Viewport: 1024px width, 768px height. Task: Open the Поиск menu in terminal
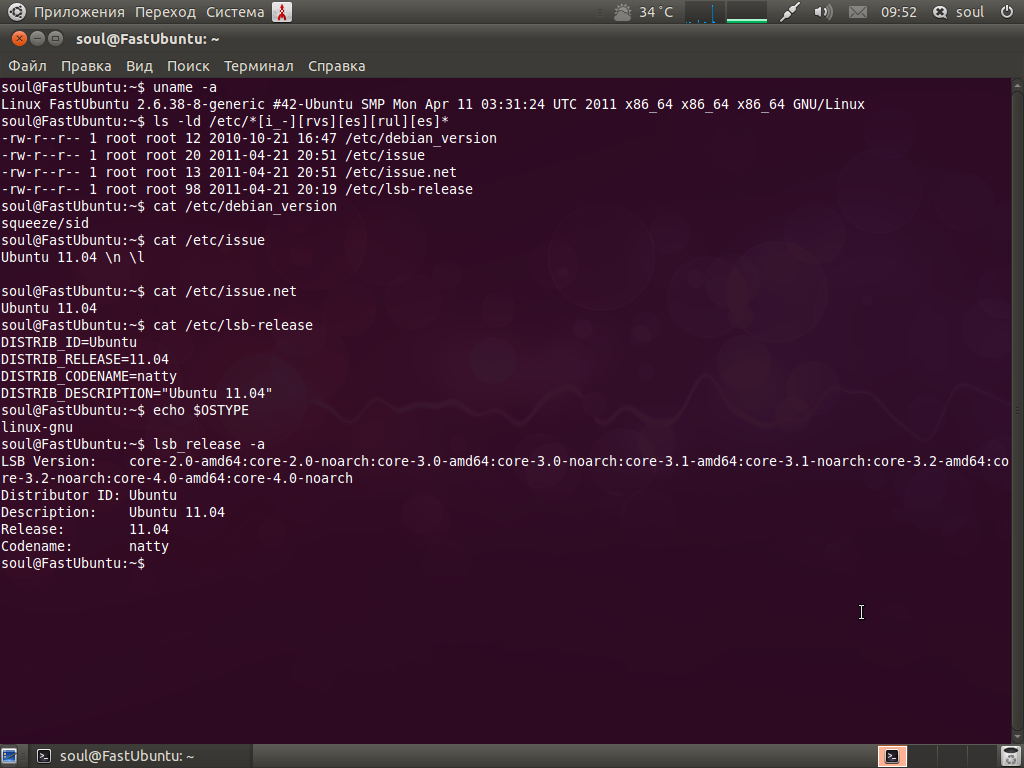coord(188,66)
